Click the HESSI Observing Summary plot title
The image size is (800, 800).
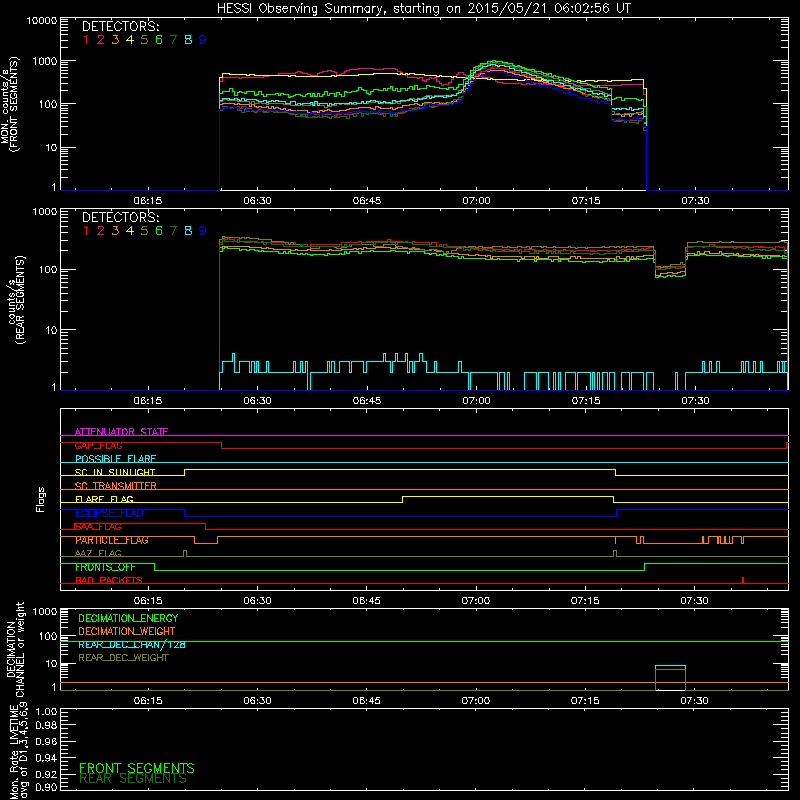click(423, 9)
